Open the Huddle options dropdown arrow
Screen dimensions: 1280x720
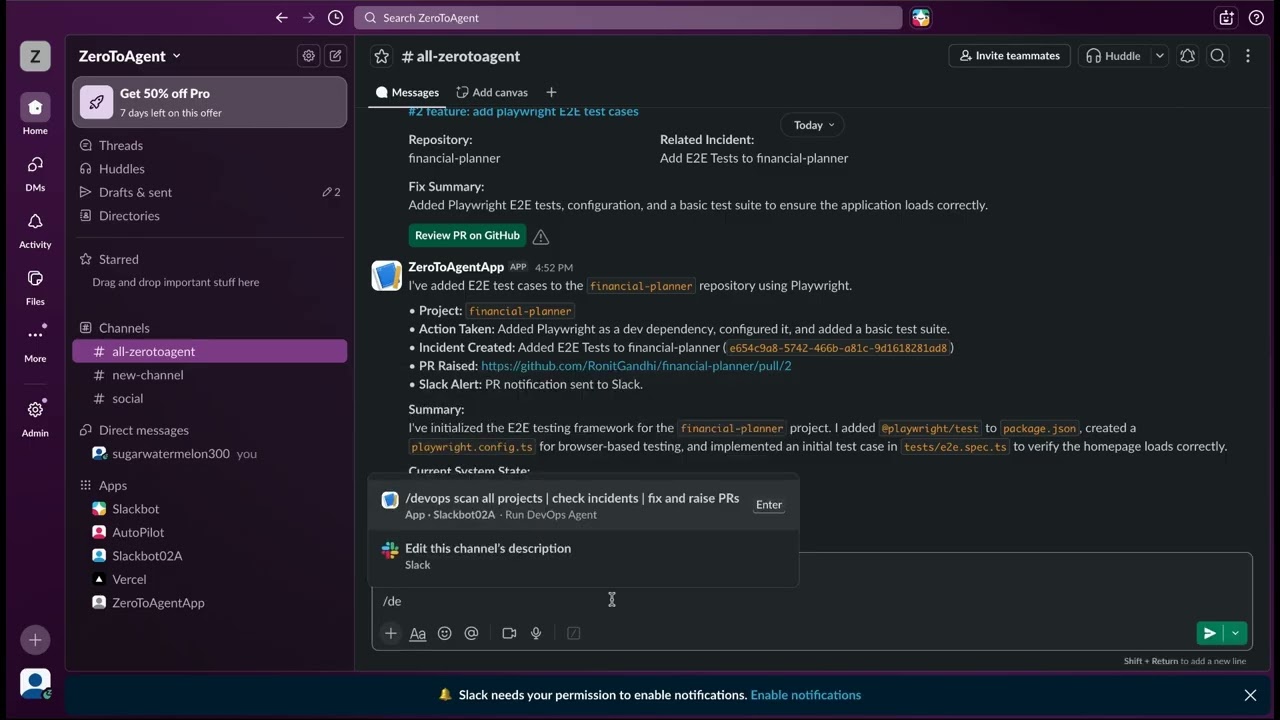1160,56
